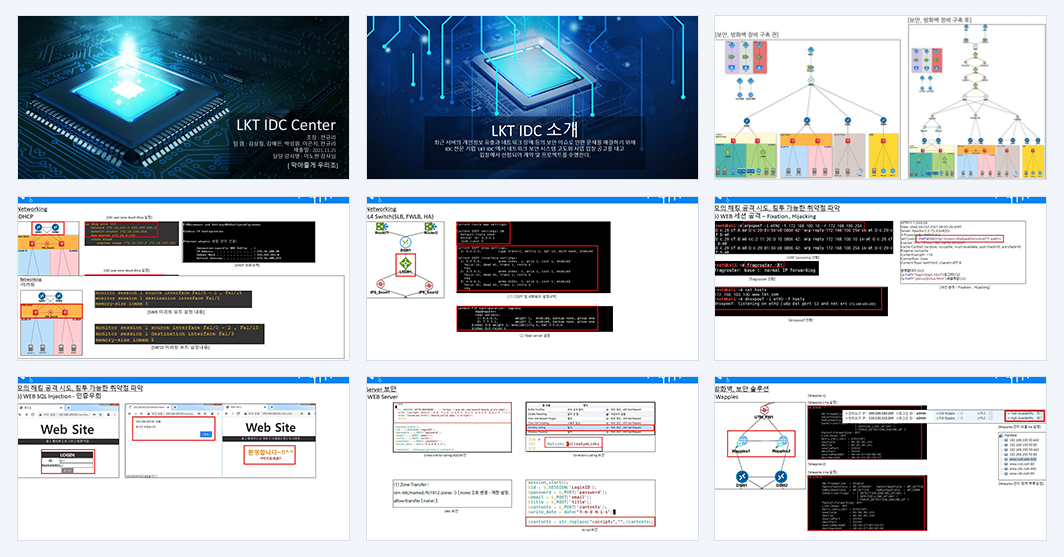The height and width of the screenshot is (557, 1064).
Task: Open the Server 보안 WEB Server slide
Action: pyautogui.click(x=532, y=459)
